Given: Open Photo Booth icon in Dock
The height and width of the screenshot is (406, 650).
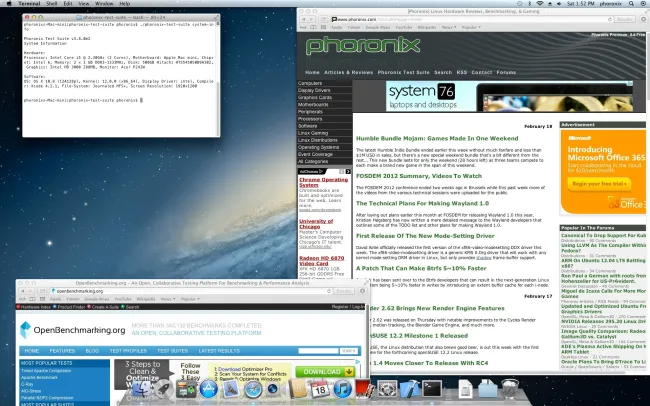Looking at the screenshot, I should (365, 389).
